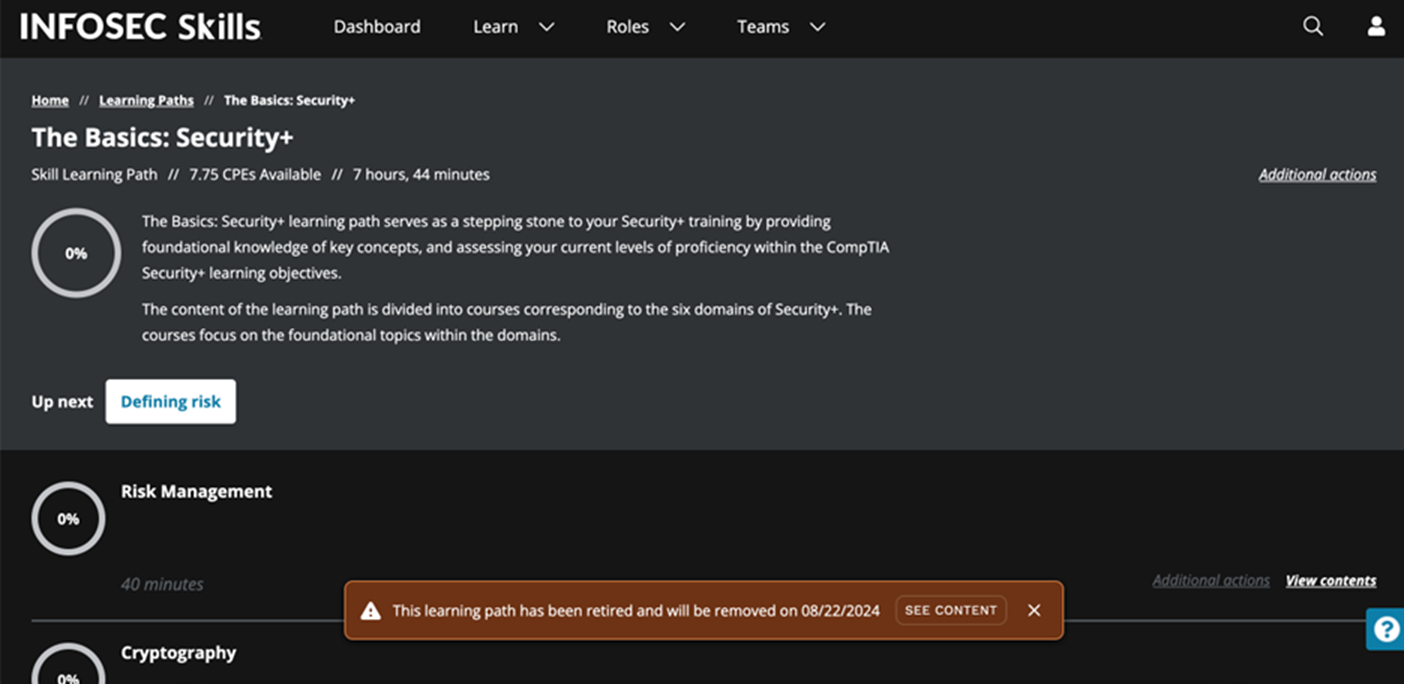Click the Home breadcrumb link
This screenshot has width=1404, height=684.
(50, 100)
